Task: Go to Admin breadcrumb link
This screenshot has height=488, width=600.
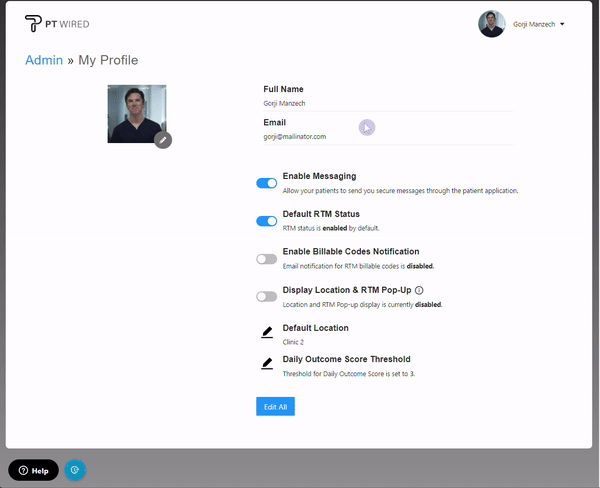Action: [44, 60]
